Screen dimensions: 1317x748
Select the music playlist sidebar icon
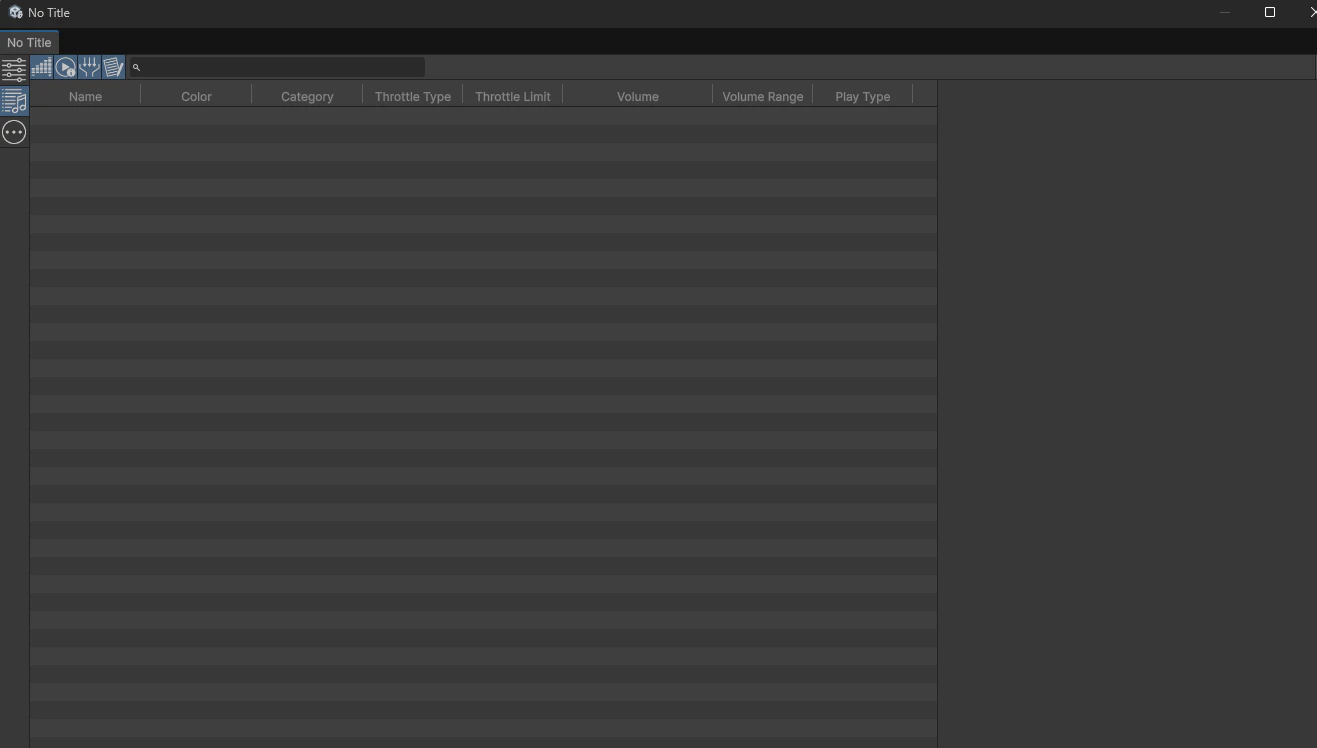pyautogui.click(x=14, y=101)
